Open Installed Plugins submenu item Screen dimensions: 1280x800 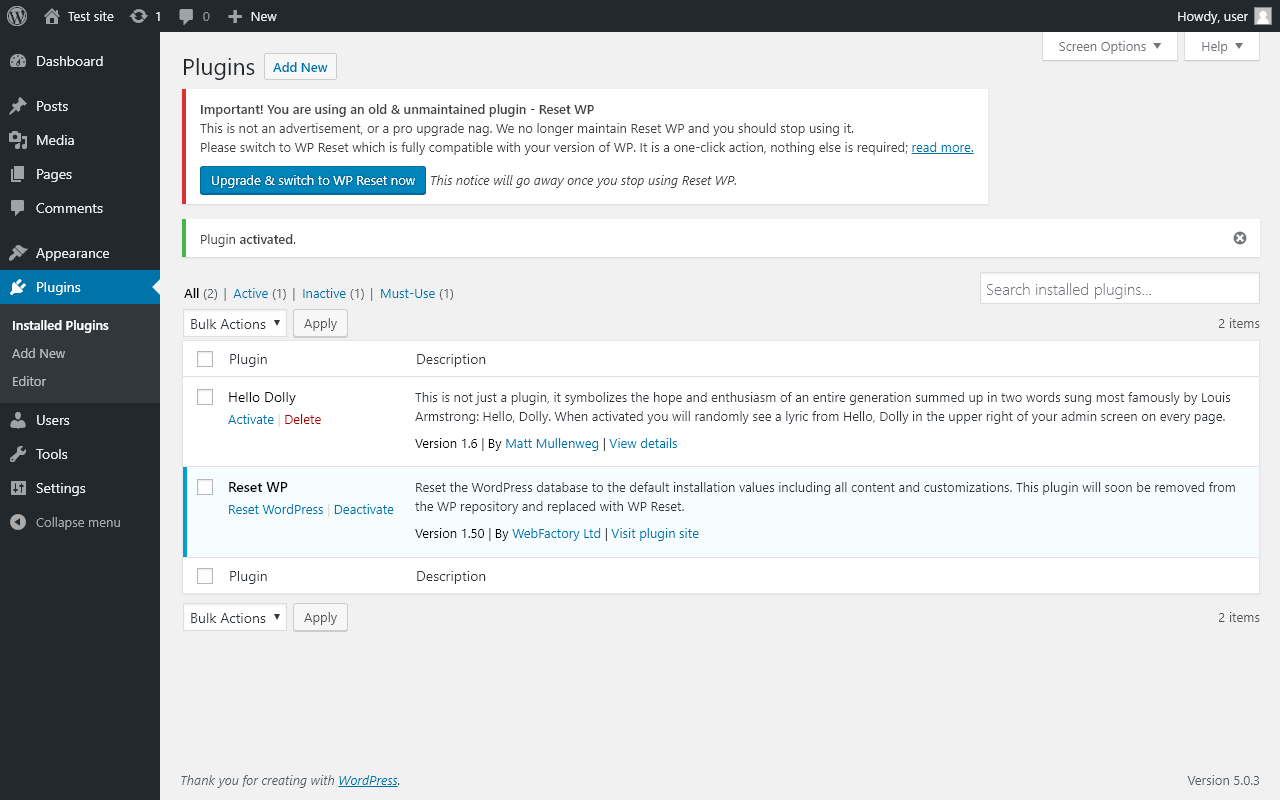[60, 325]
